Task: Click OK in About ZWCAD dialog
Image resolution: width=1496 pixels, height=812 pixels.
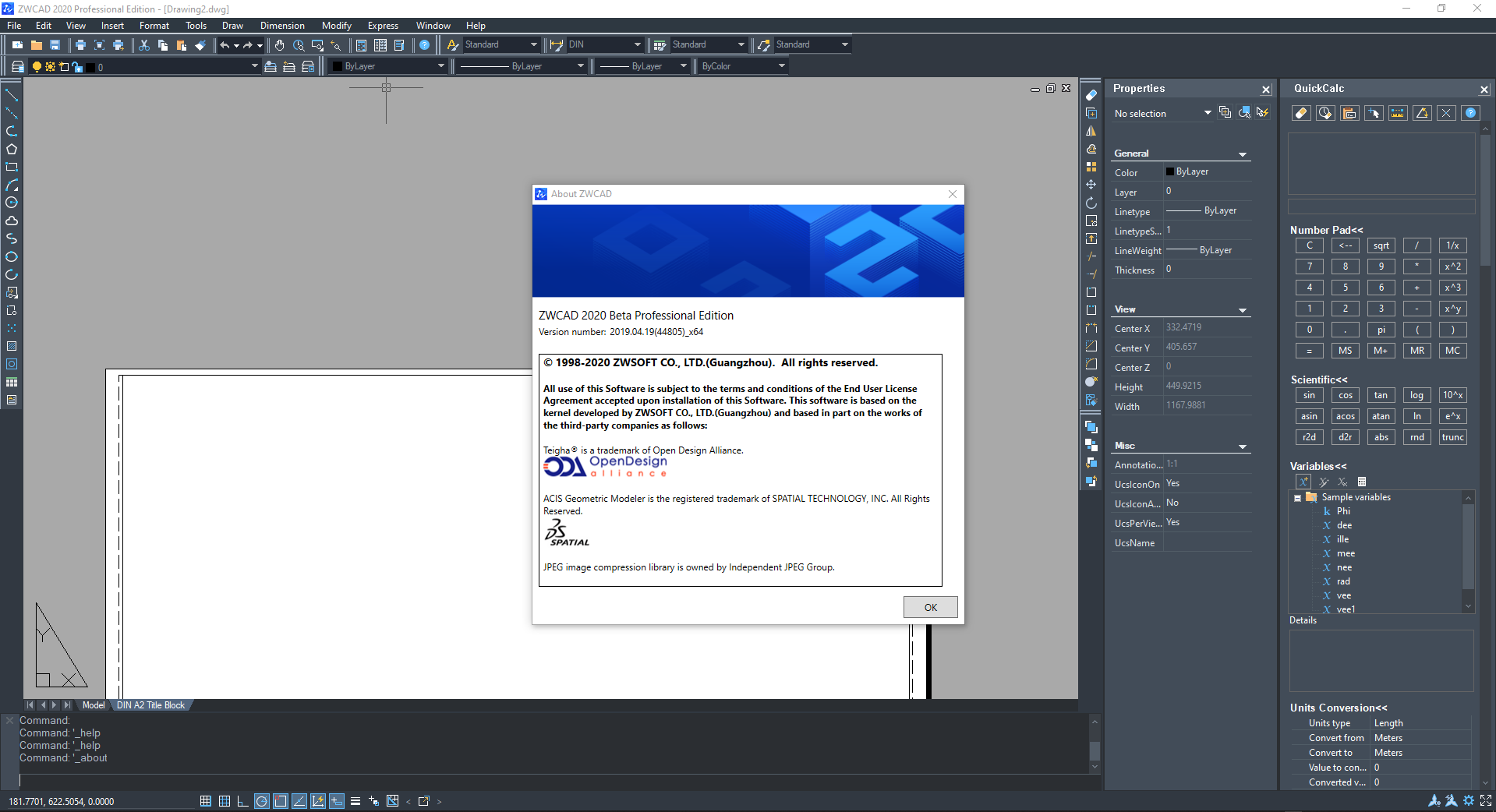Action: pos(930,608)
